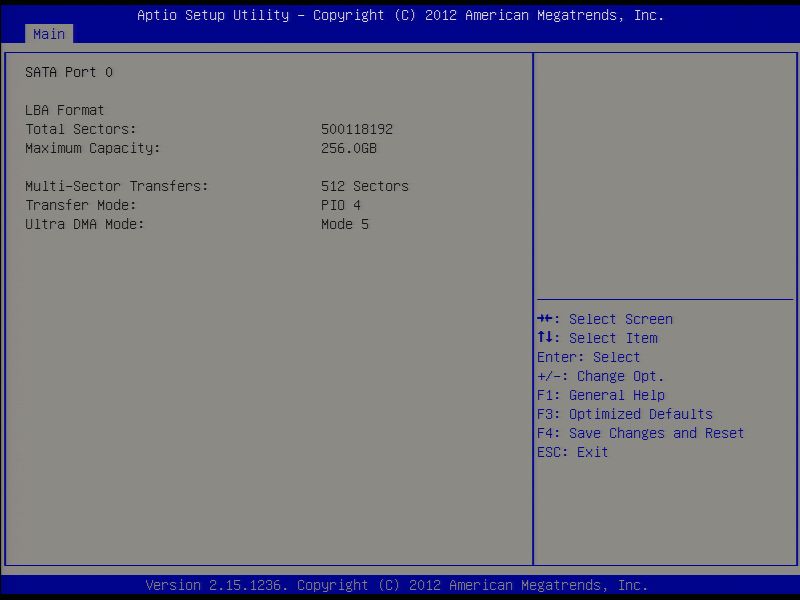Select the Main tab
This screenshot has width=800, height=600.
49,34
